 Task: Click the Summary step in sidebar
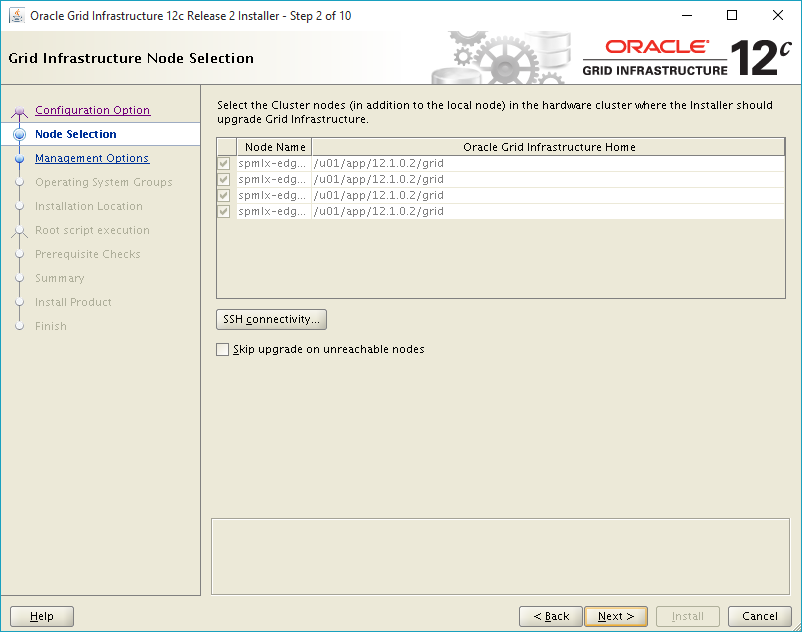point(60,278)
